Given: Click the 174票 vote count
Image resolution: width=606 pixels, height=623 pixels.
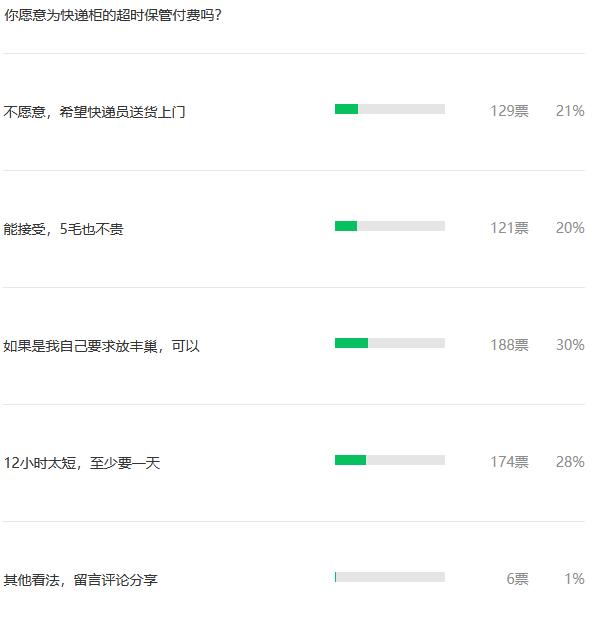Looking at the screenshot, I should coord(509,462).
